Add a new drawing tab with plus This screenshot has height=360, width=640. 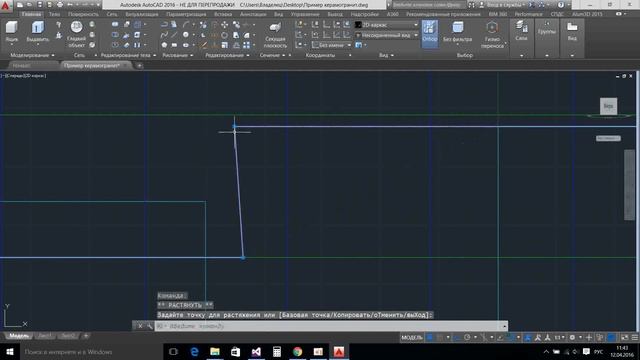pyautogui.click(x=139, y=65)
